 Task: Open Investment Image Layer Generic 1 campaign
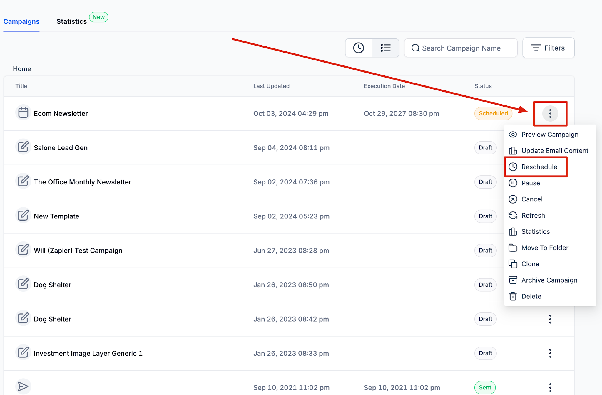(88, 354)
